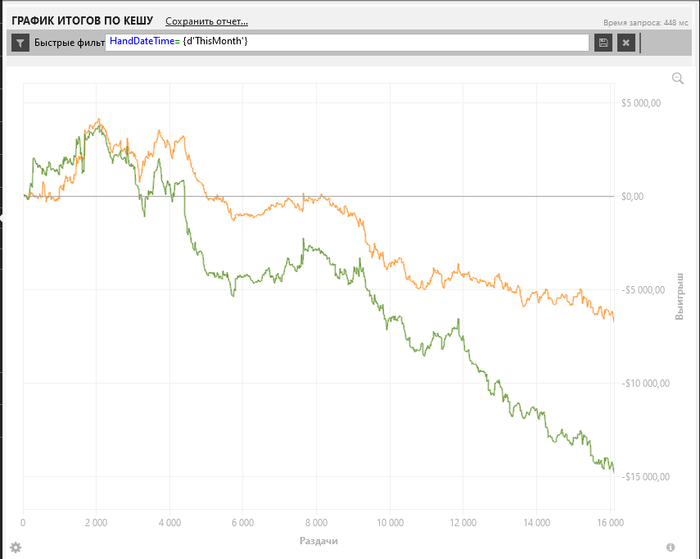
Task: Select the 10 000 x-axis label
Action: tap(390, 522)
